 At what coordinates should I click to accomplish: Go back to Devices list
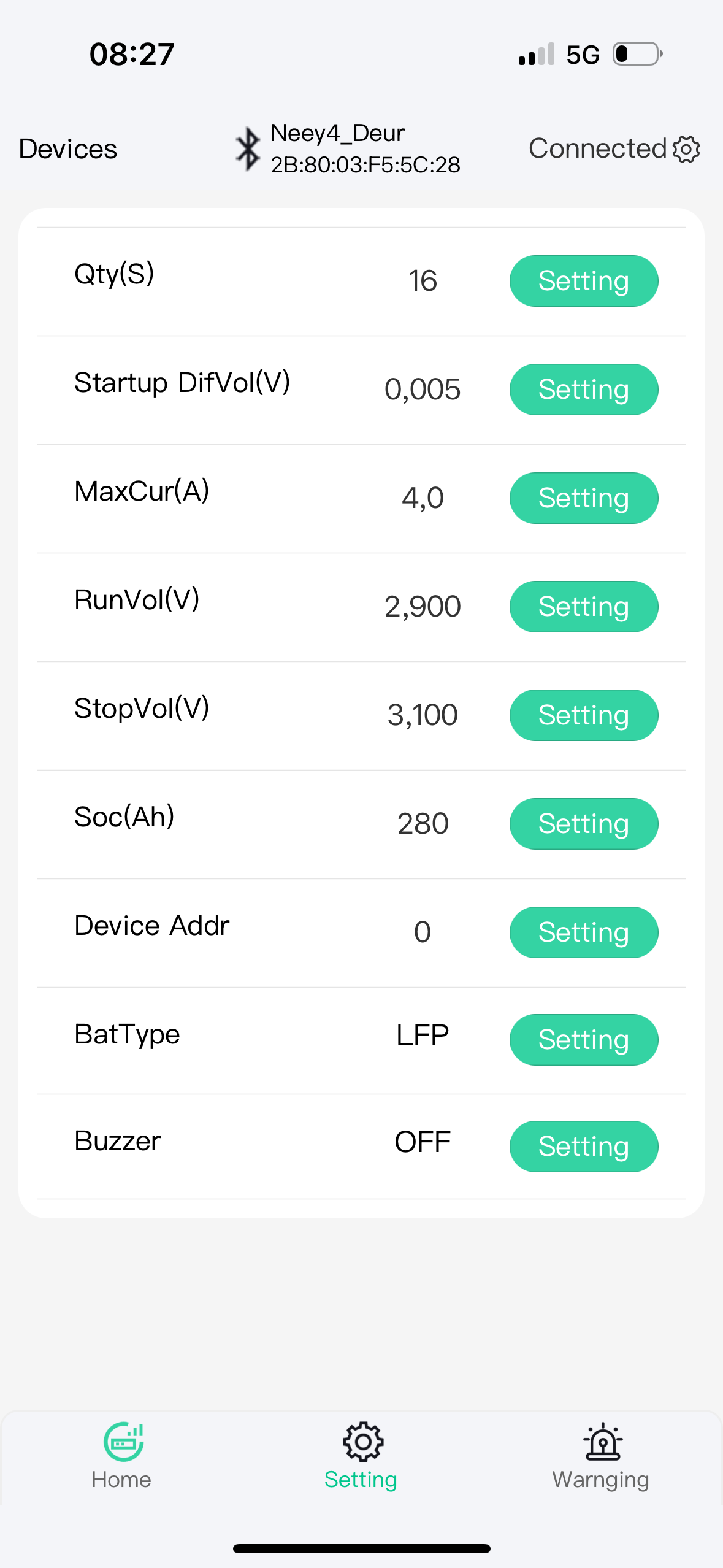(68, 149)
